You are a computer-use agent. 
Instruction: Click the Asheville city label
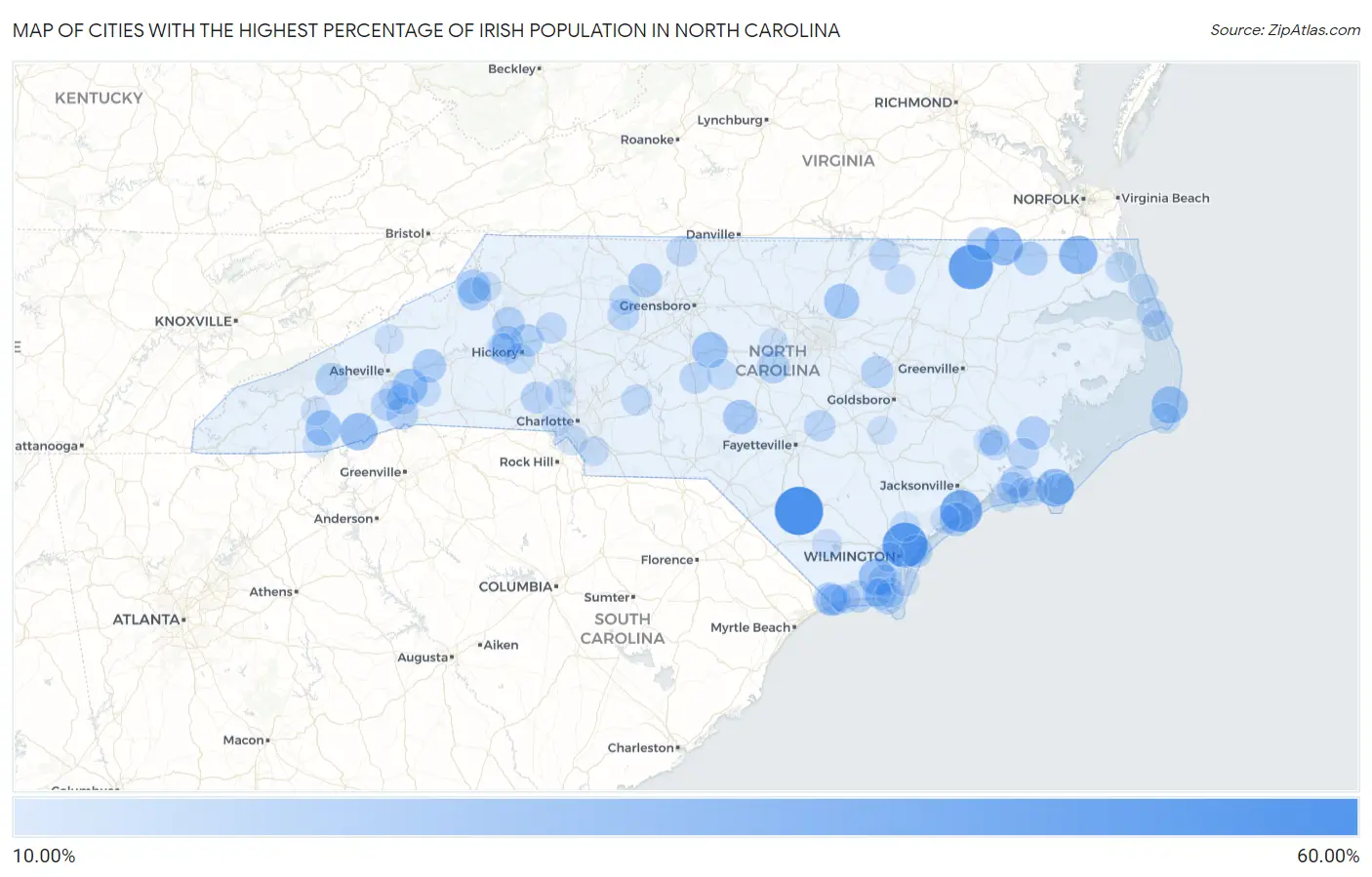356,371
